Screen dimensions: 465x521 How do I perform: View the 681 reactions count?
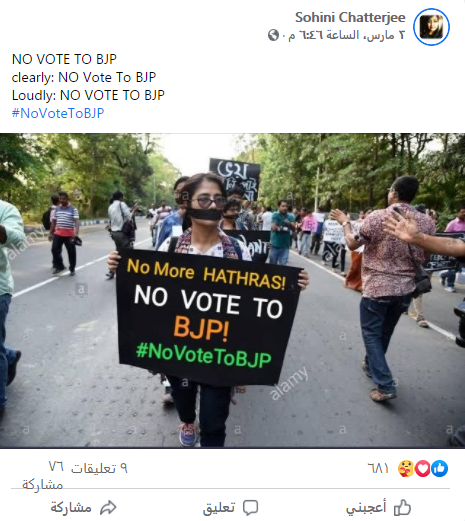[378, 468]
